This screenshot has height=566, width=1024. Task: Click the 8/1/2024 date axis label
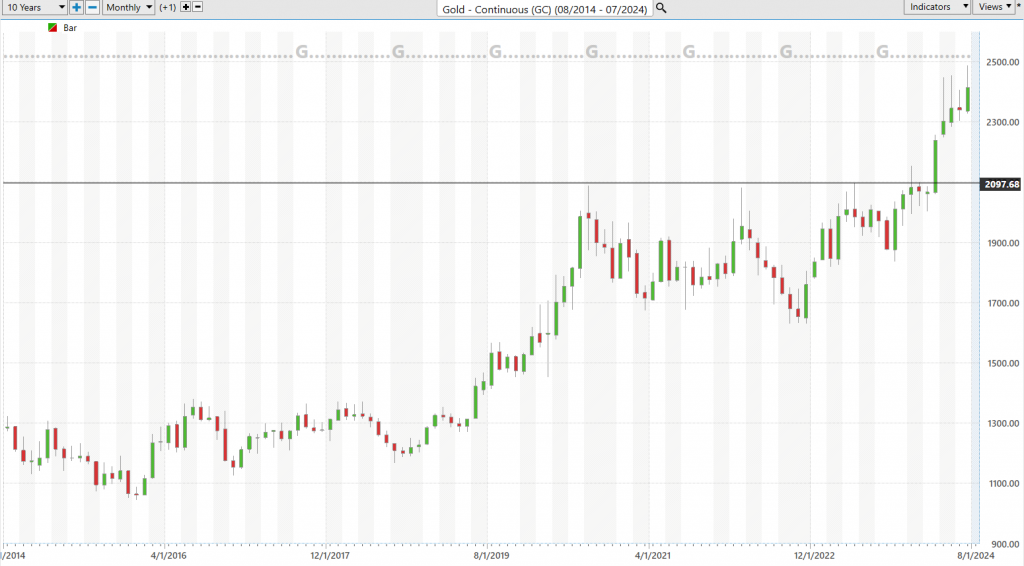pyautogui.click(x=976, y=556)
